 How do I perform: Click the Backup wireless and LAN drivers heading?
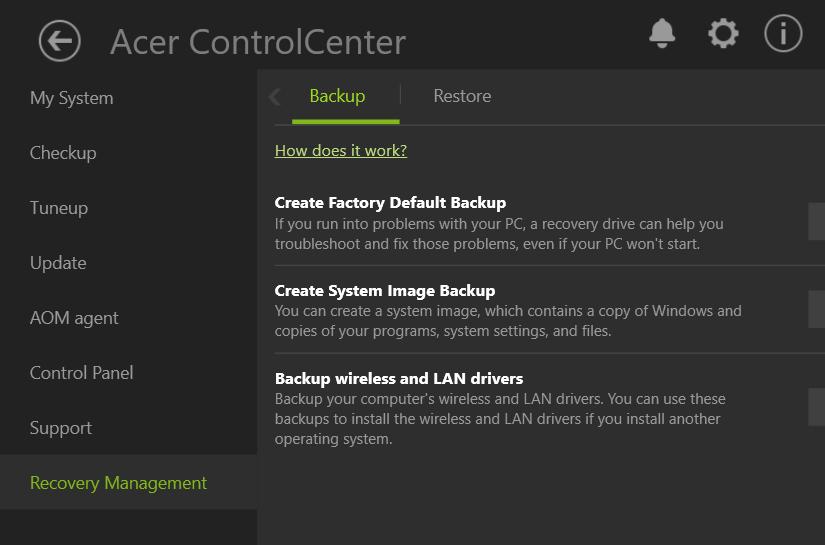pos(399,378)
